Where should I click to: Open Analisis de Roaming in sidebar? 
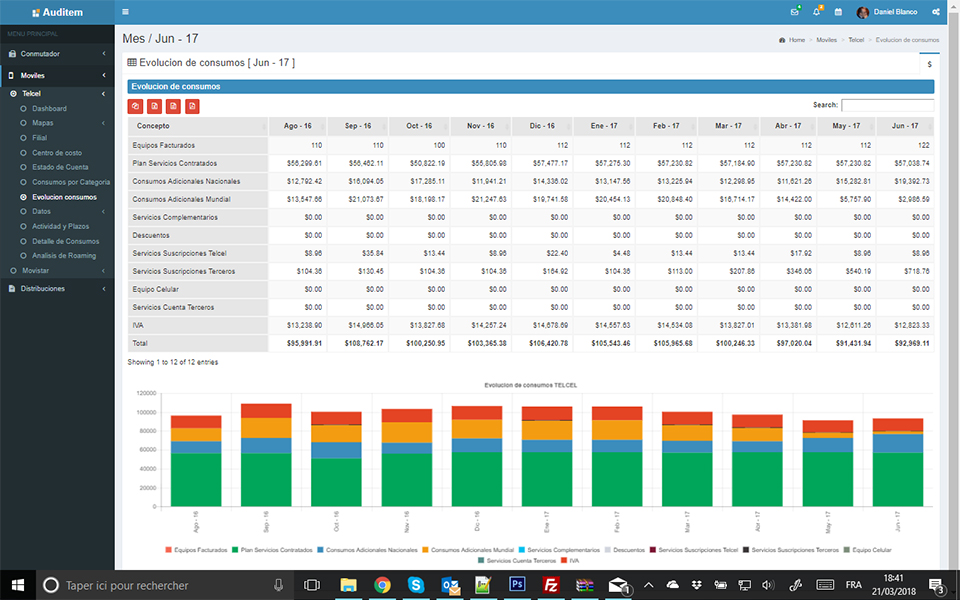[64, 256]
